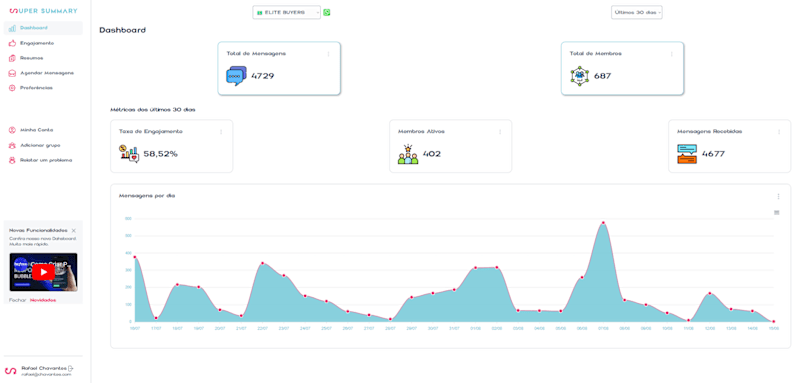Click the Mensagens Recebidas orange message icon
Image resolution: width=800 pixels, height=383 pixels.
coord(687,154)
